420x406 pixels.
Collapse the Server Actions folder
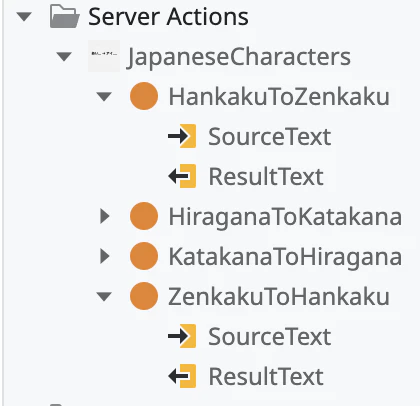tap(24, 17)
